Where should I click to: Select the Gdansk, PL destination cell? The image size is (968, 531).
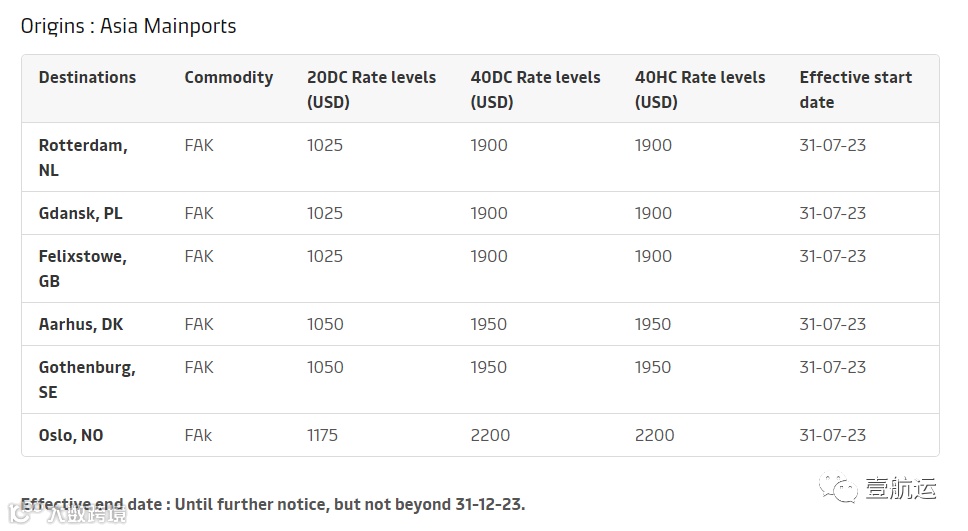point(80,213)
